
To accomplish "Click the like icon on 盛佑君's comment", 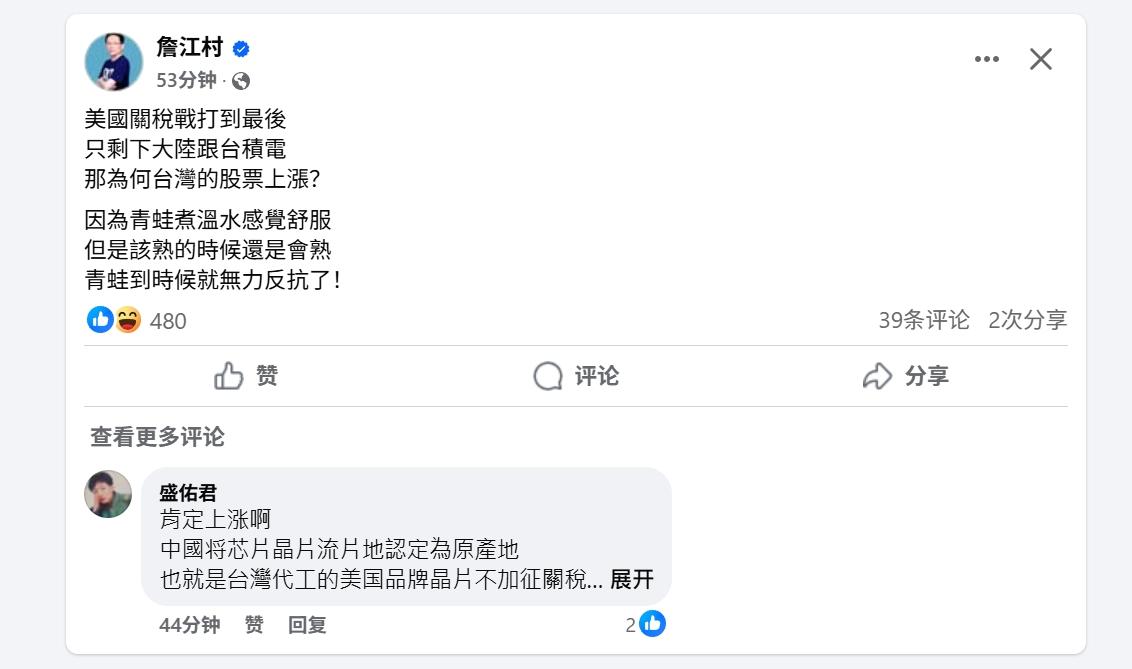I will [652, 624].
